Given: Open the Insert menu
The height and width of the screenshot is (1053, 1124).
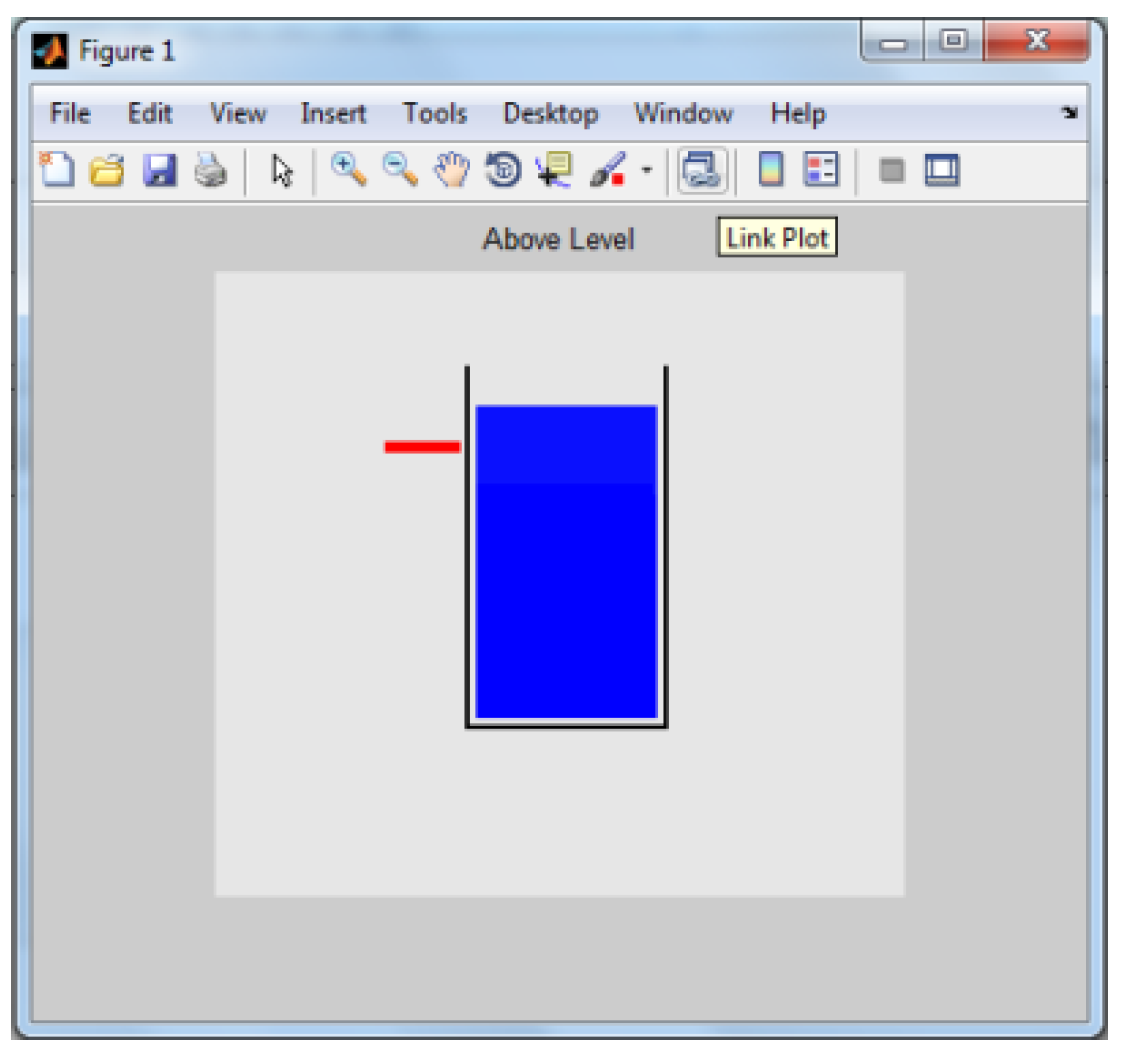Looking at the screenshot, I should tap(333, 114).
